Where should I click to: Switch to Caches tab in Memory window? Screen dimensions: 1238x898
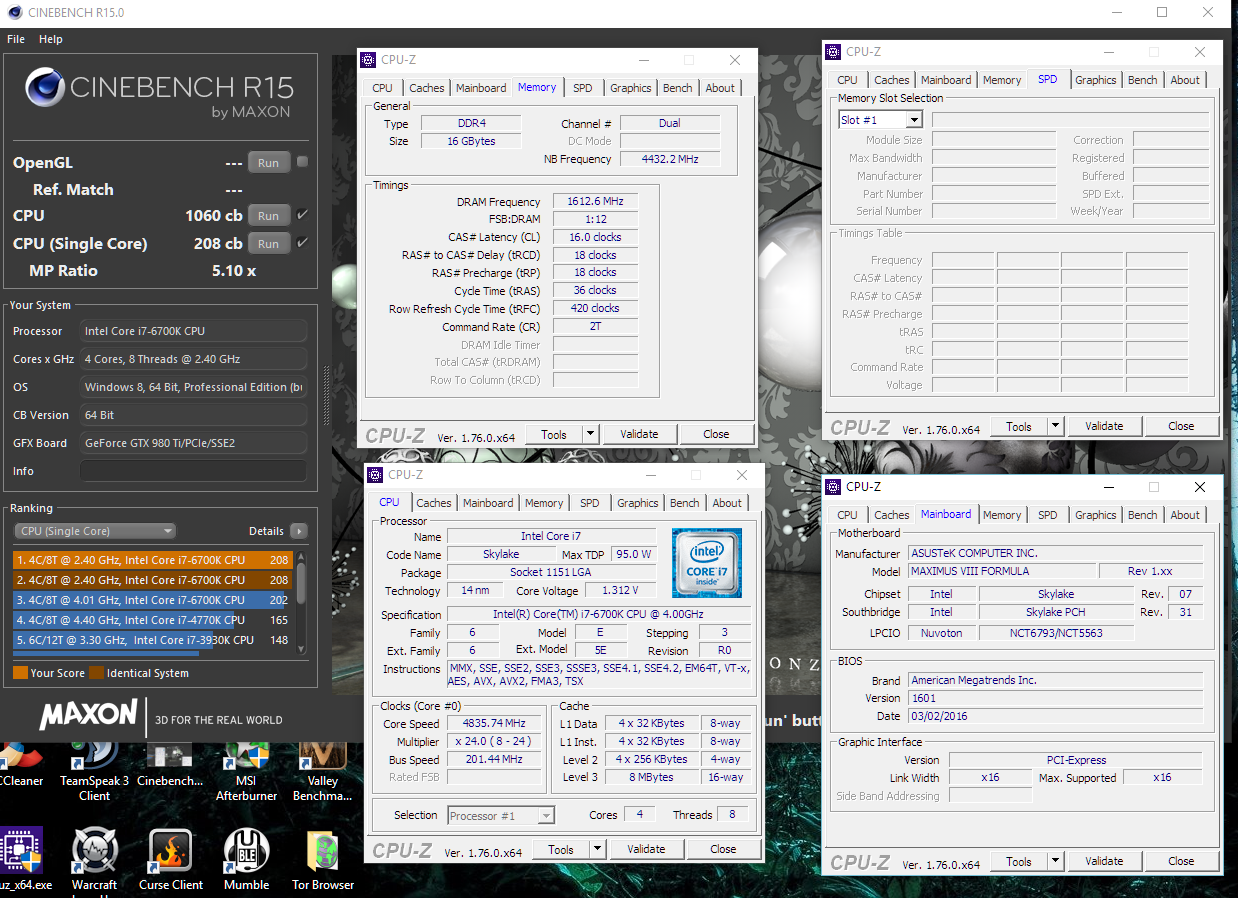(x=426, y=88)
